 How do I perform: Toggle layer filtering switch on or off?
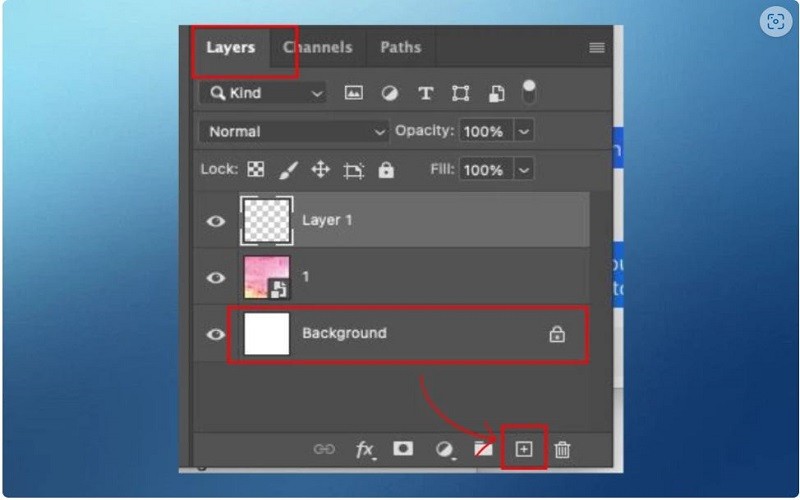tap(529, 92)
